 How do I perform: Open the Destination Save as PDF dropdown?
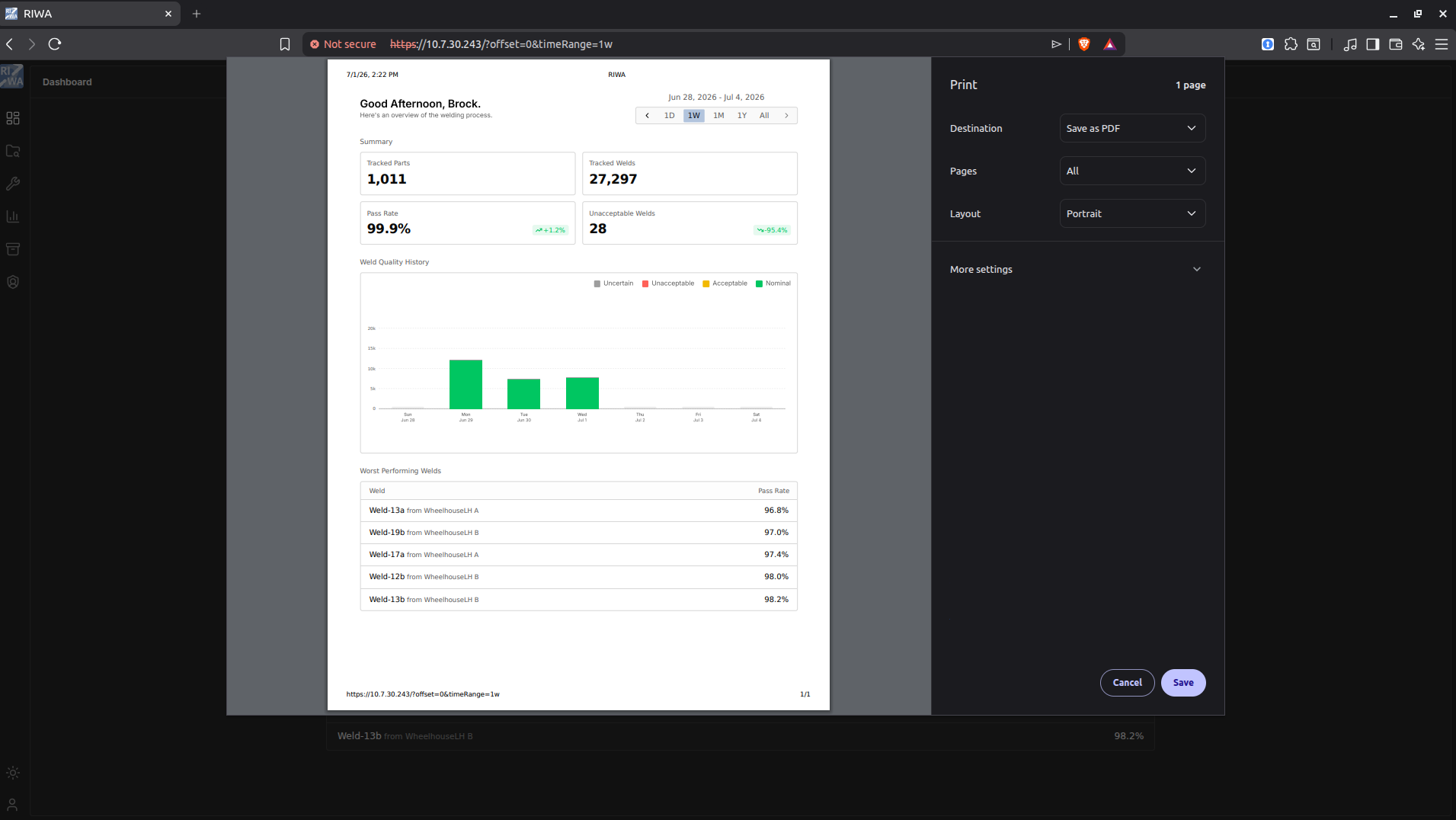1132,128
